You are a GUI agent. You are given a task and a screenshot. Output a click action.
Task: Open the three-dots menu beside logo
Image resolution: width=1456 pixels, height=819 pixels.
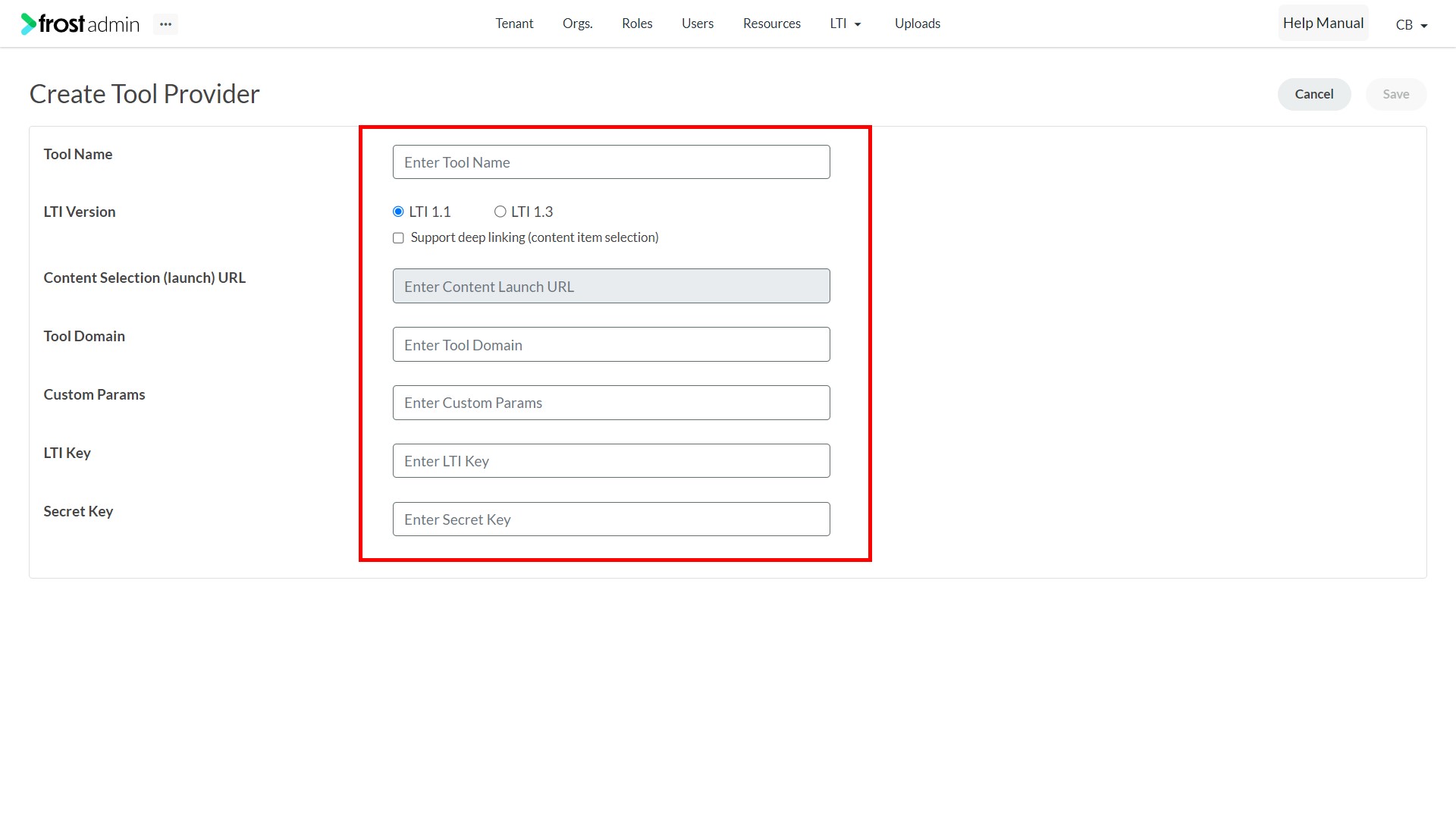click(165, 24)
